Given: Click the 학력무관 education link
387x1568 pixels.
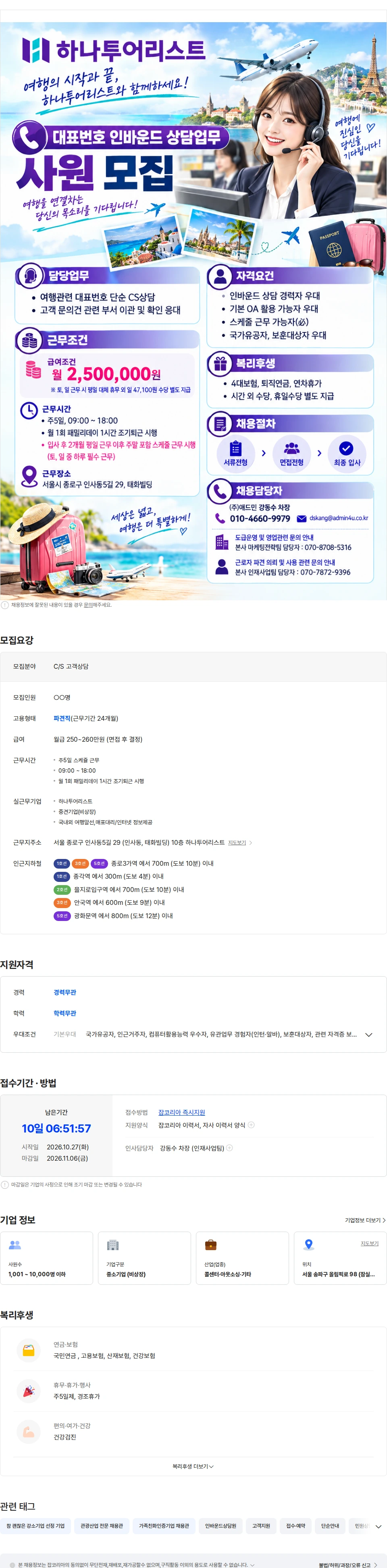Looking at the screenshot, I should click(64, 1013).
